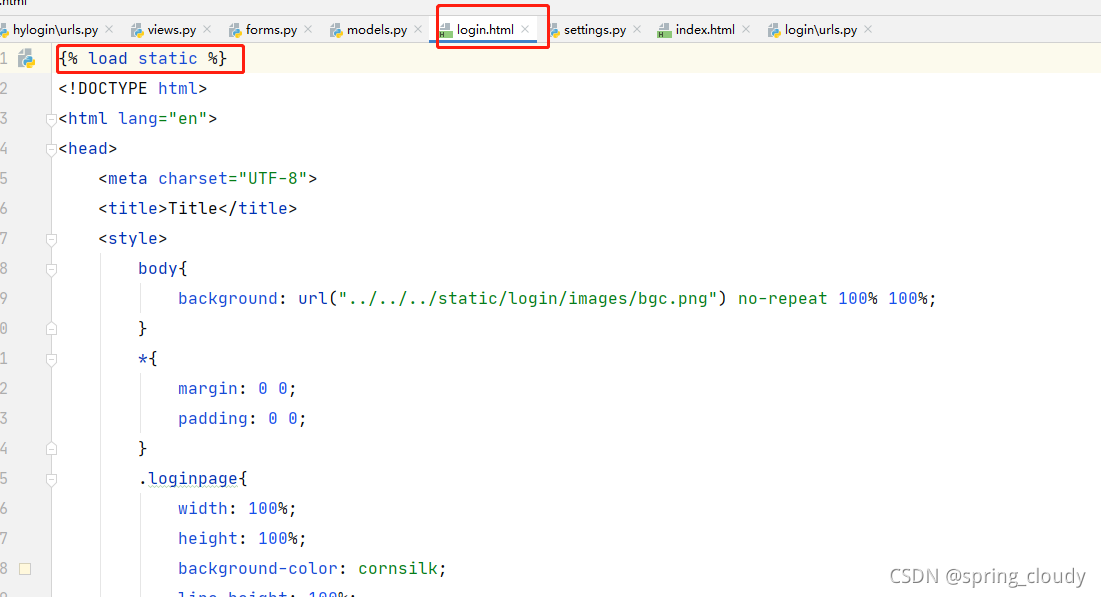Image resolution: width=1101 pixels, height=597 pixels.
Task: Close the forms.py tab
Action: point(308,29)
